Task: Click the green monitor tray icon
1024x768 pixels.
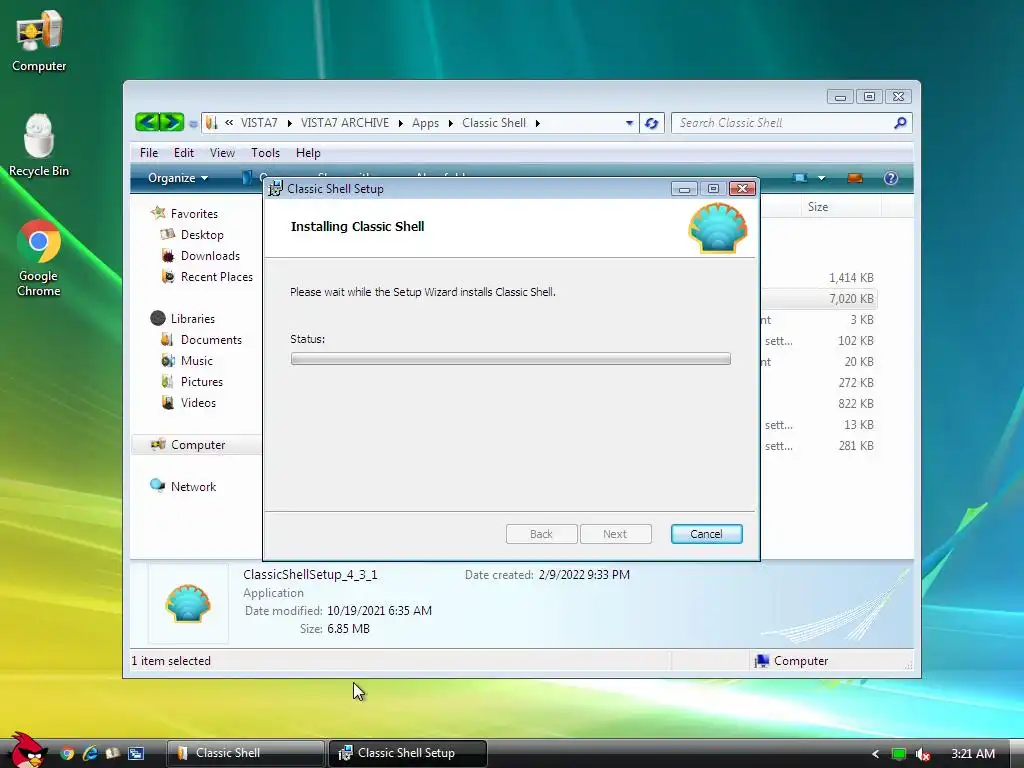Action: (899, 754)
